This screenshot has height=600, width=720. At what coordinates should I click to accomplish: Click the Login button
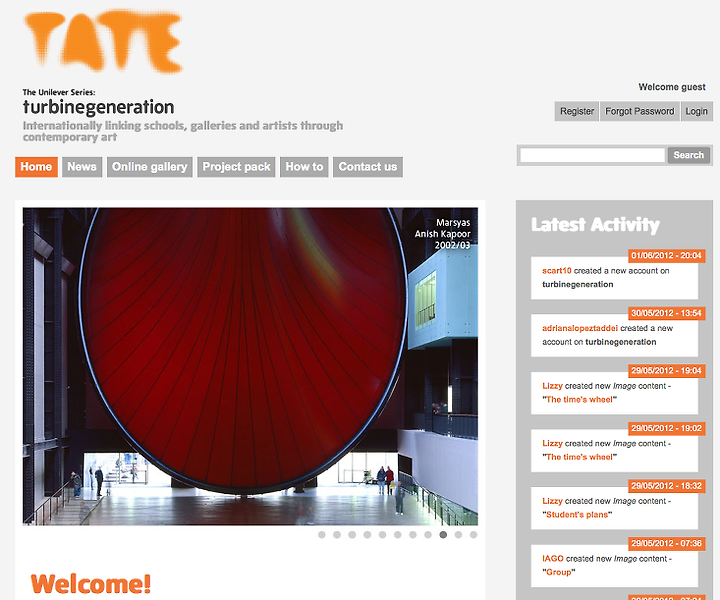click(697, 111)
